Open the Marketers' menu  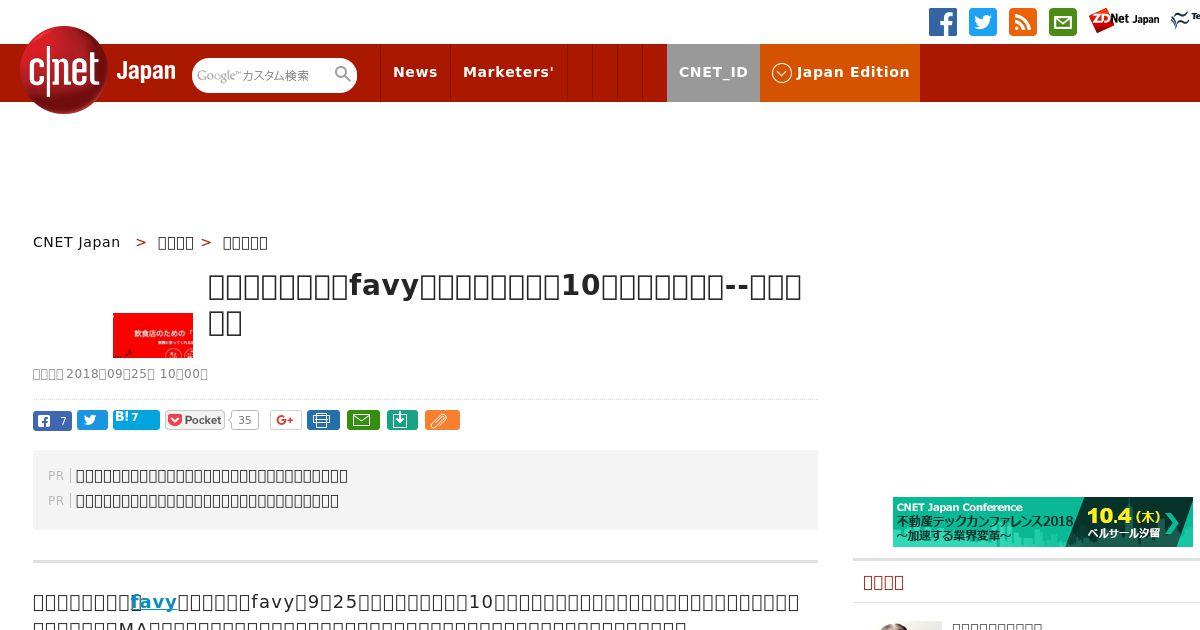coord(508,72)
